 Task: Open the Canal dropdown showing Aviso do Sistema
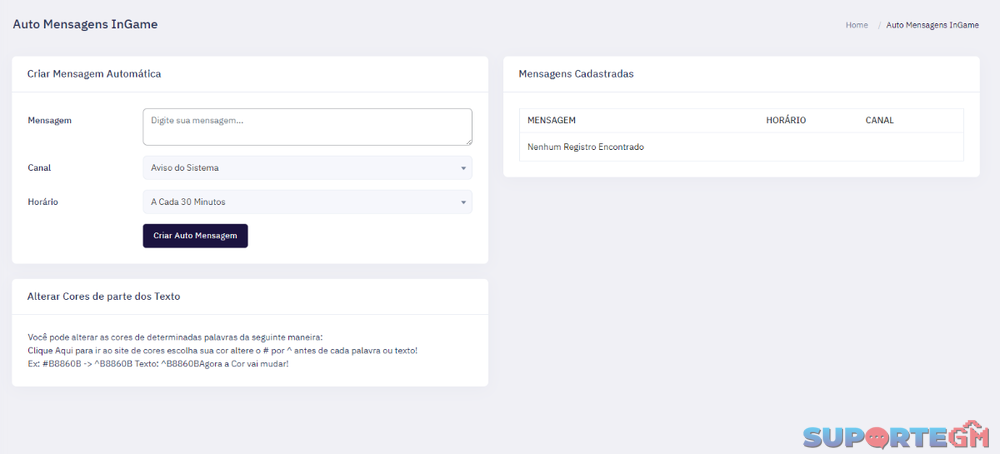pyautogui.click(x=307, y=168)
